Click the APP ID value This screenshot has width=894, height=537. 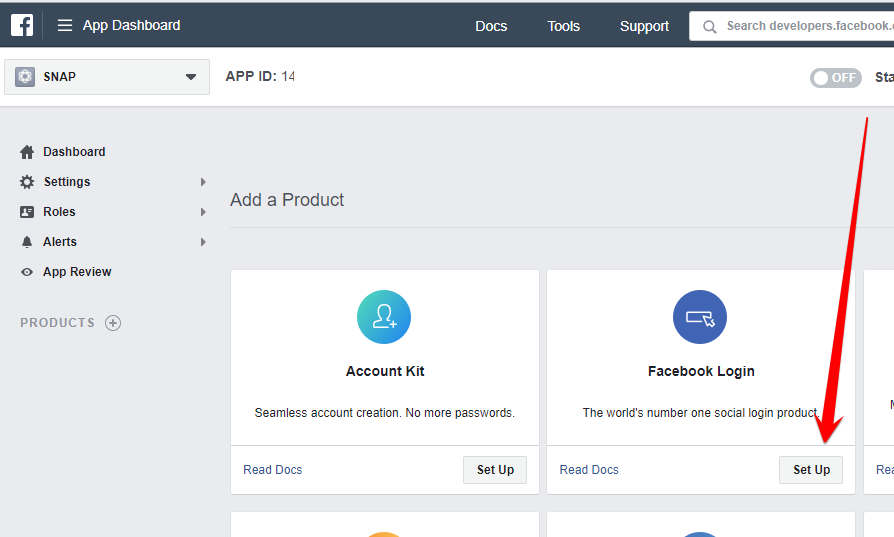coord(288,76)
